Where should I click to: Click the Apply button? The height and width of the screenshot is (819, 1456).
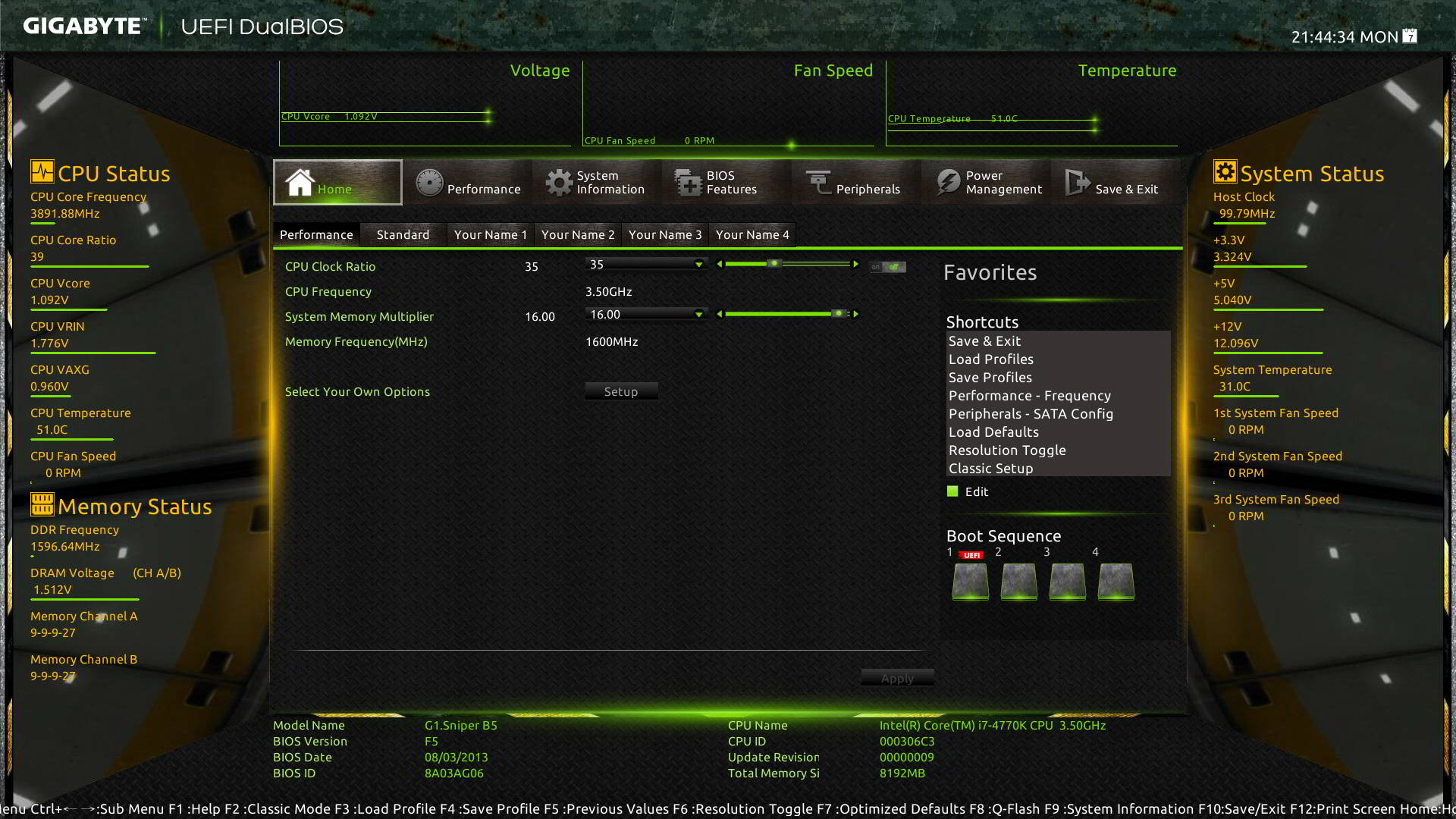tap(897, 678)
